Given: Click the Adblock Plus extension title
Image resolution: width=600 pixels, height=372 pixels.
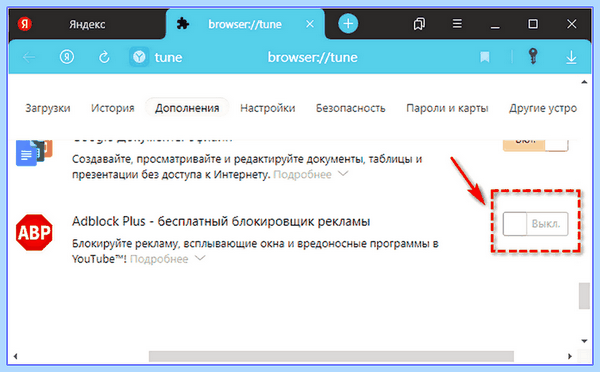Looking at the screenshot, I should (221, 221).
